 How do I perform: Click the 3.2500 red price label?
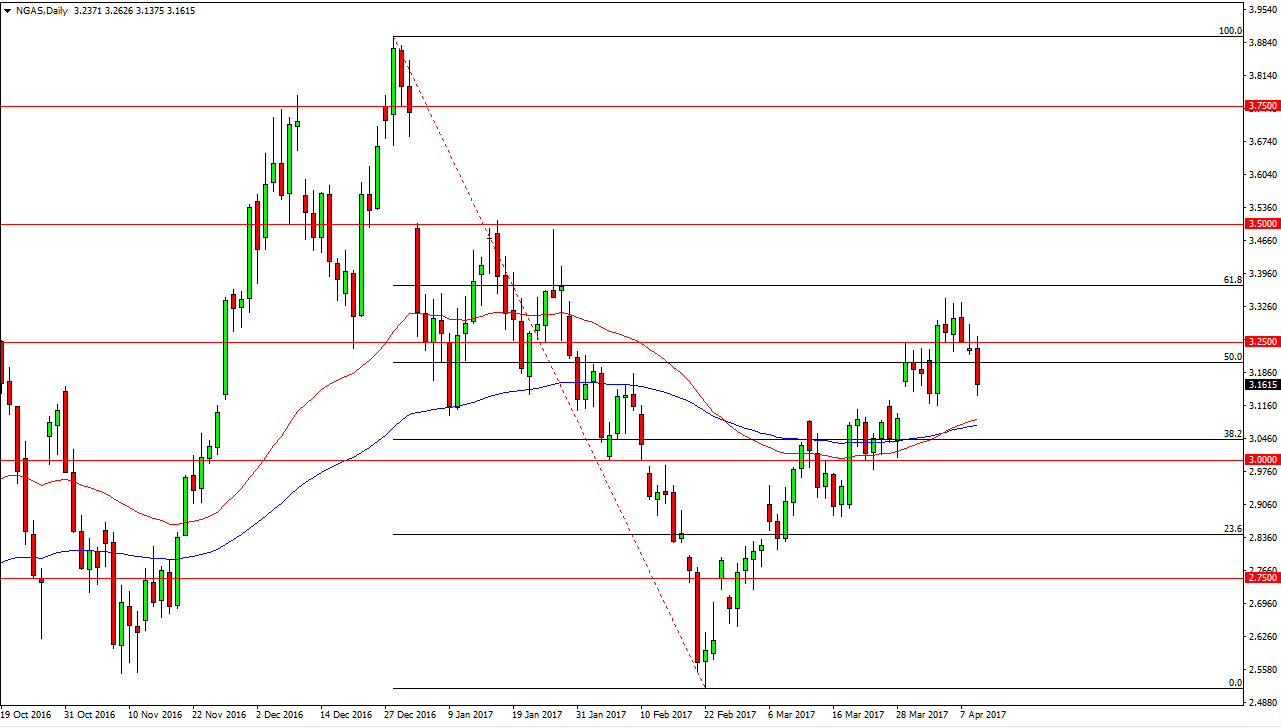(x=1261, y=342)
